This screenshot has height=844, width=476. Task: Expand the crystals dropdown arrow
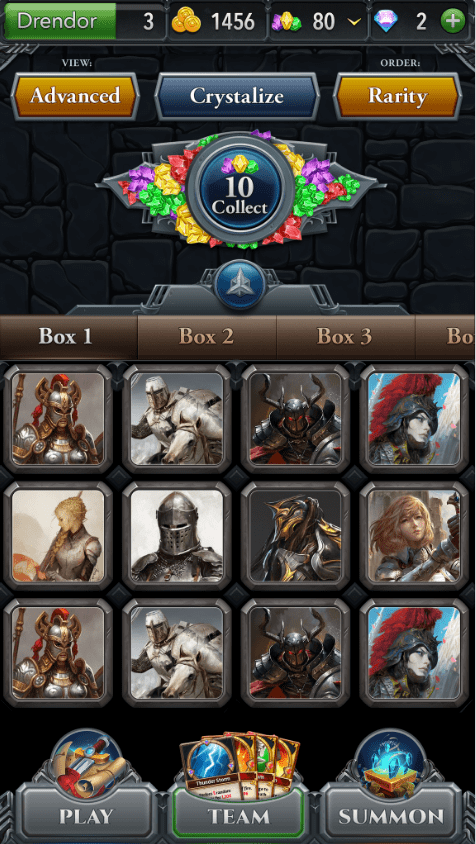point(354,22)
